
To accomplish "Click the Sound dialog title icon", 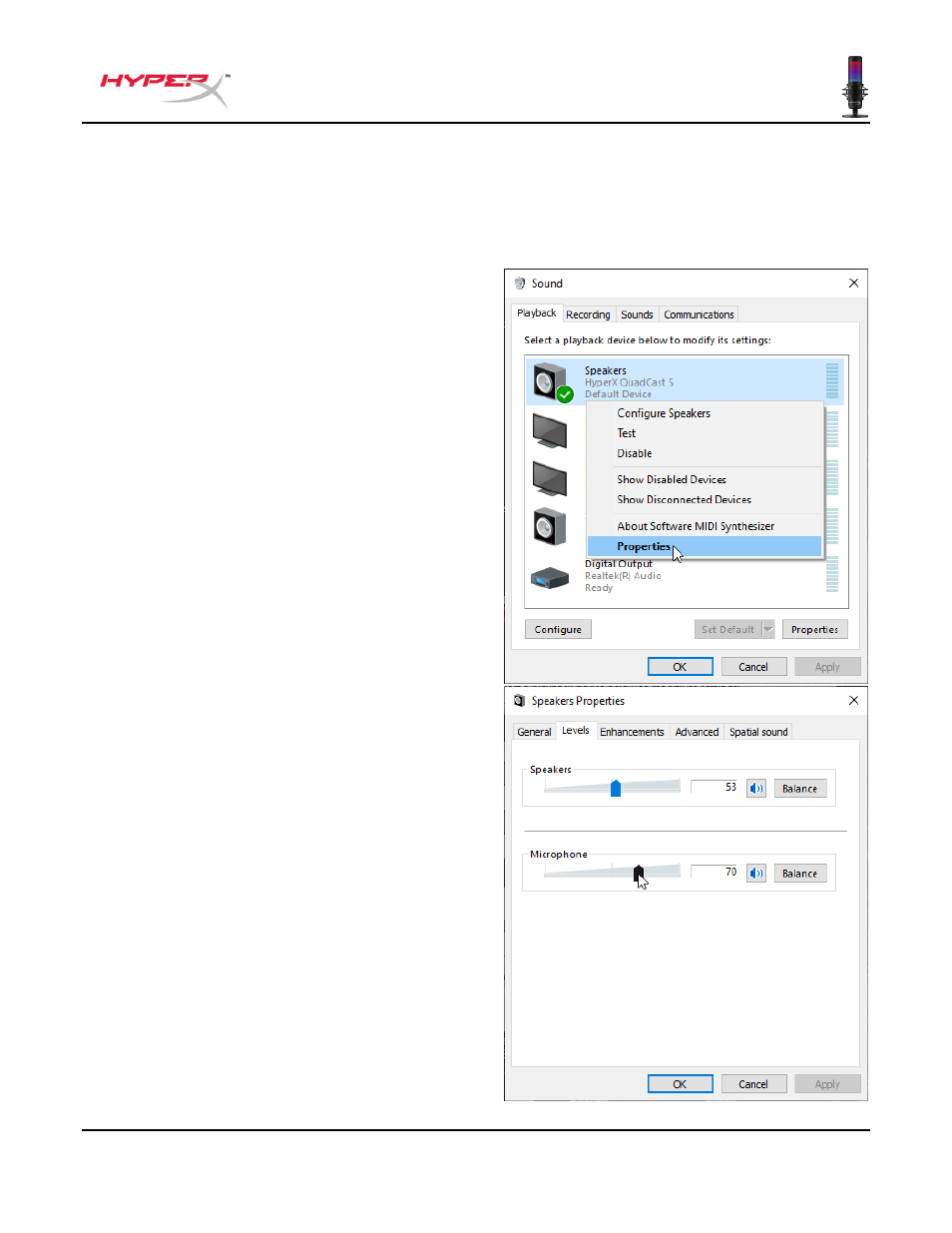I will [x=520, y=284].
